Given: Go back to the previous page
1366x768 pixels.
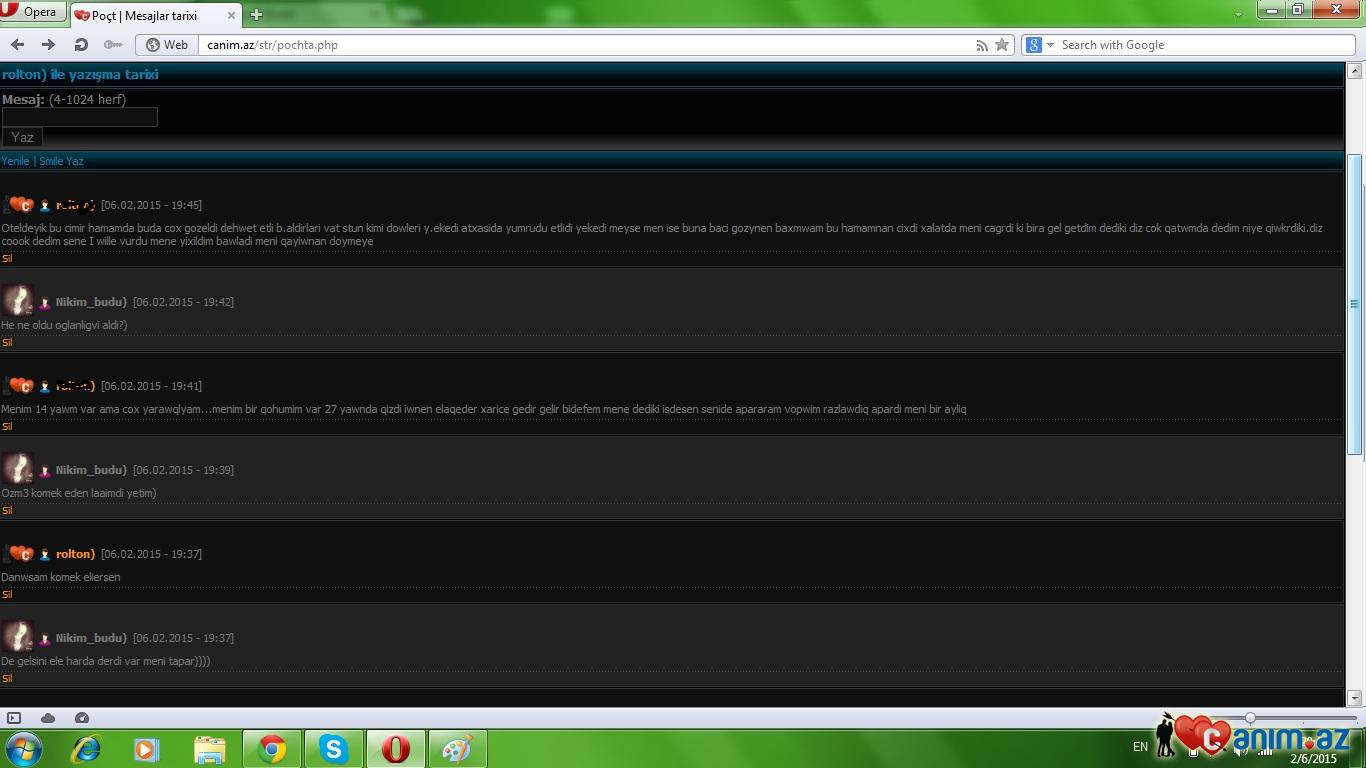Looking at the screenshot, I should (x=18, y=45).
